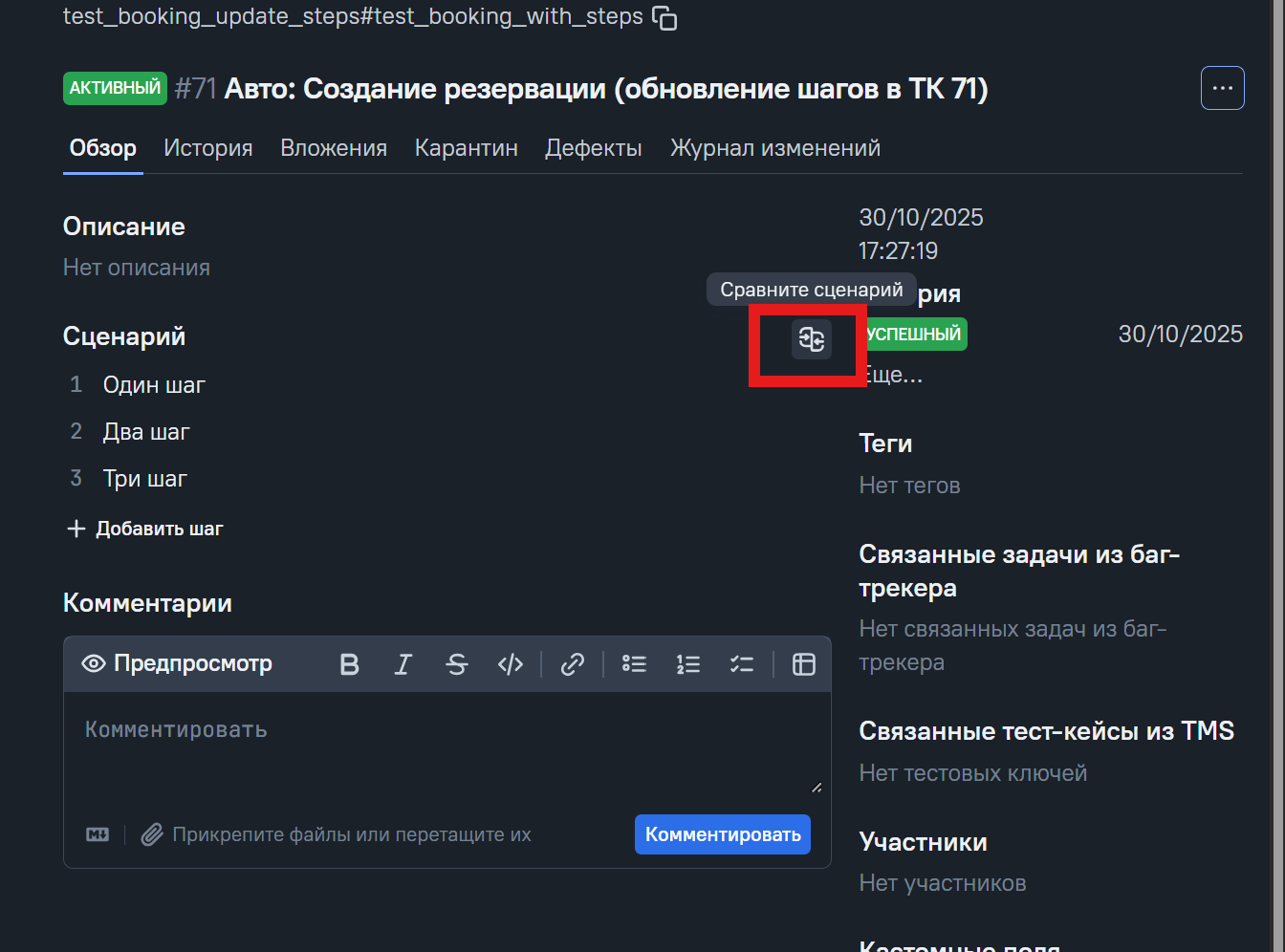Copy the test_booking_with_steps full name
The width and height of the screenshot is (1285, 952).
tap(664, 18)
